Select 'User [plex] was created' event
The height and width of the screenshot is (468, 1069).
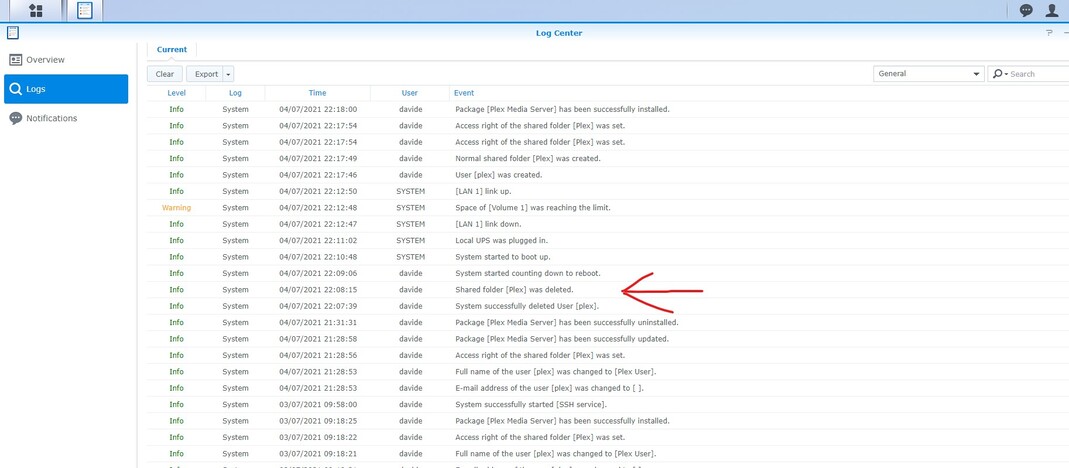(x=498, y=175)
